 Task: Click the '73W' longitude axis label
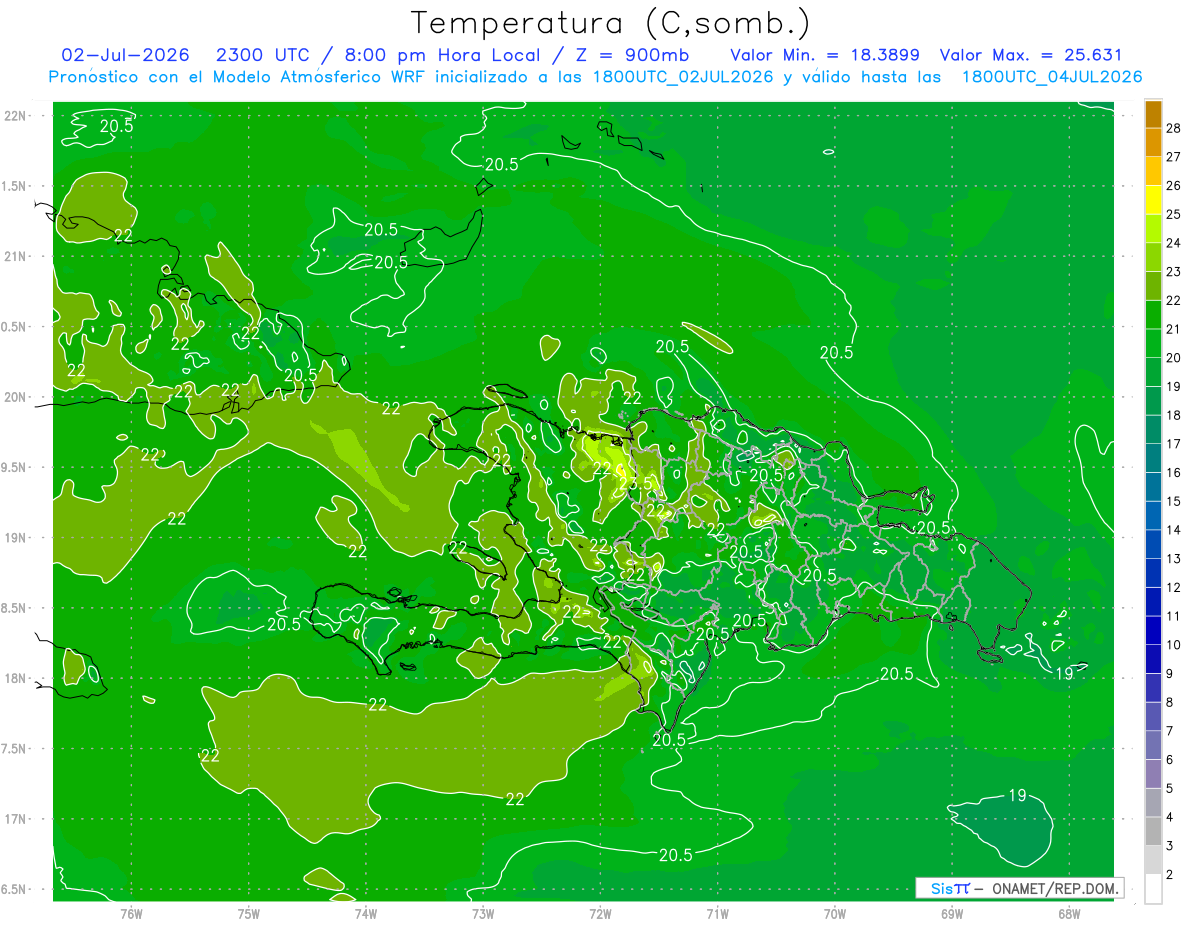(483, 913)
